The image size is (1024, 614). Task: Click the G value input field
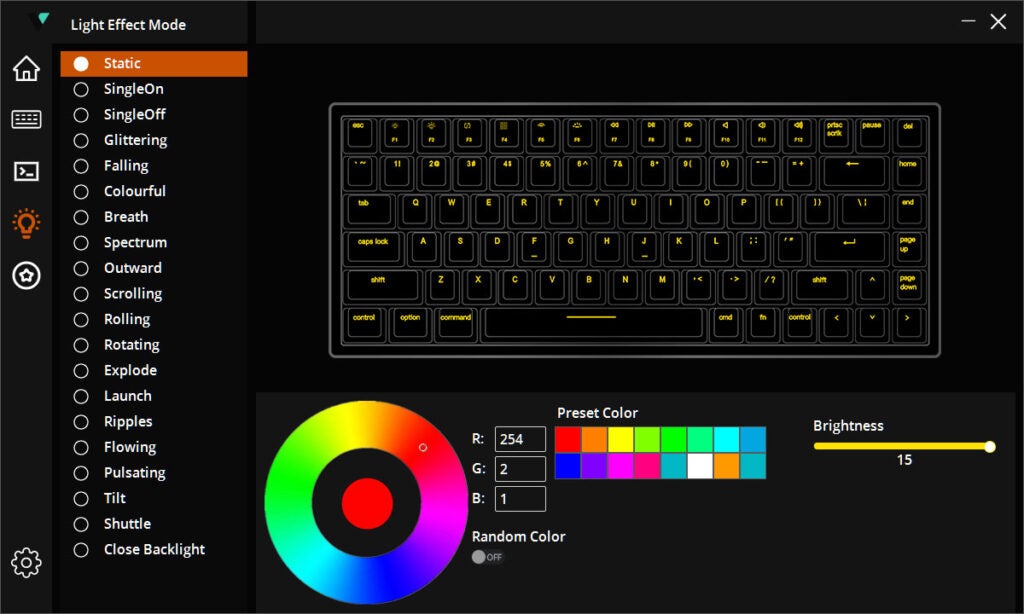520,469
